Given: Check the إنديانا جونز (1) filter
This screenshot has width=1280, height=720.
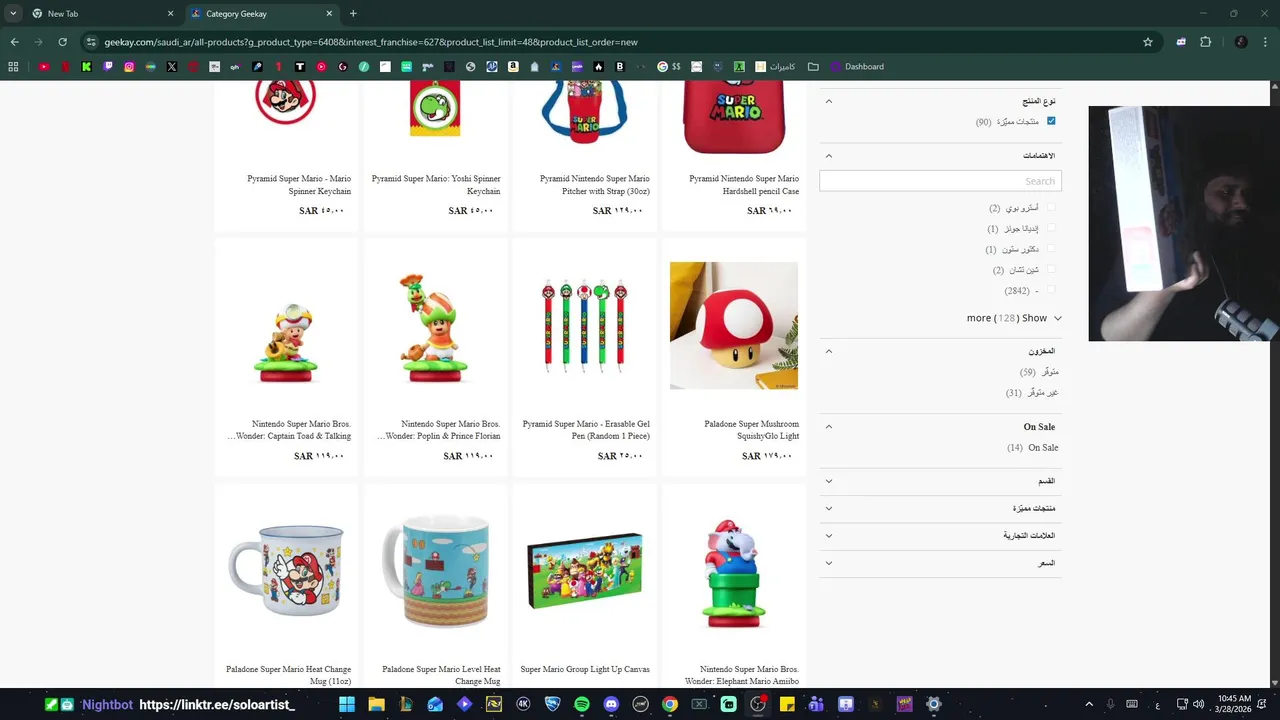Looking at the screenshot, I should (x=1051, y=228).
